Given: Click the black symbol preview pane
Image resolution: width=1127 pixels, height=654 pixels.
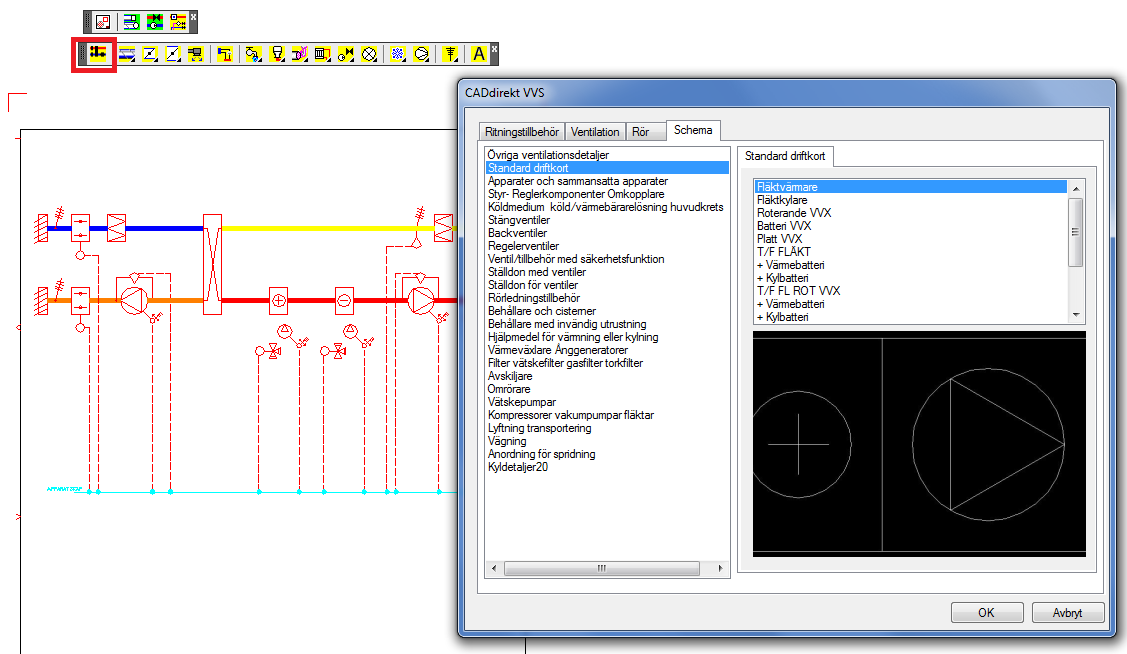Looking at the screenshot, I should [x=919, y=443].
